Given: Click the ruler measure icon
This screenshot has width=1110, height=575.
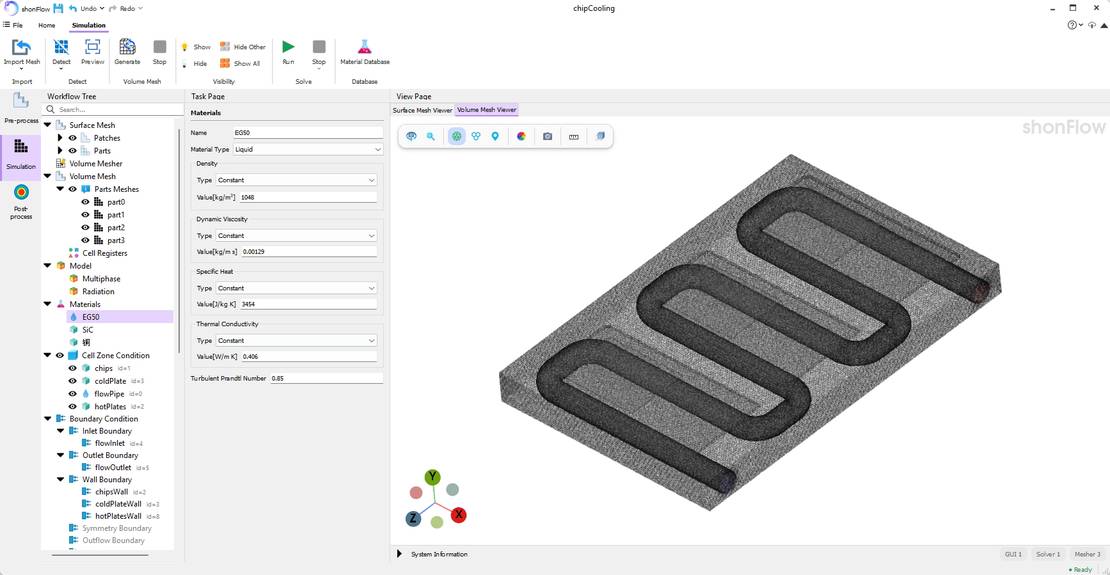Looking at the screenshot, I should (573, 137).
